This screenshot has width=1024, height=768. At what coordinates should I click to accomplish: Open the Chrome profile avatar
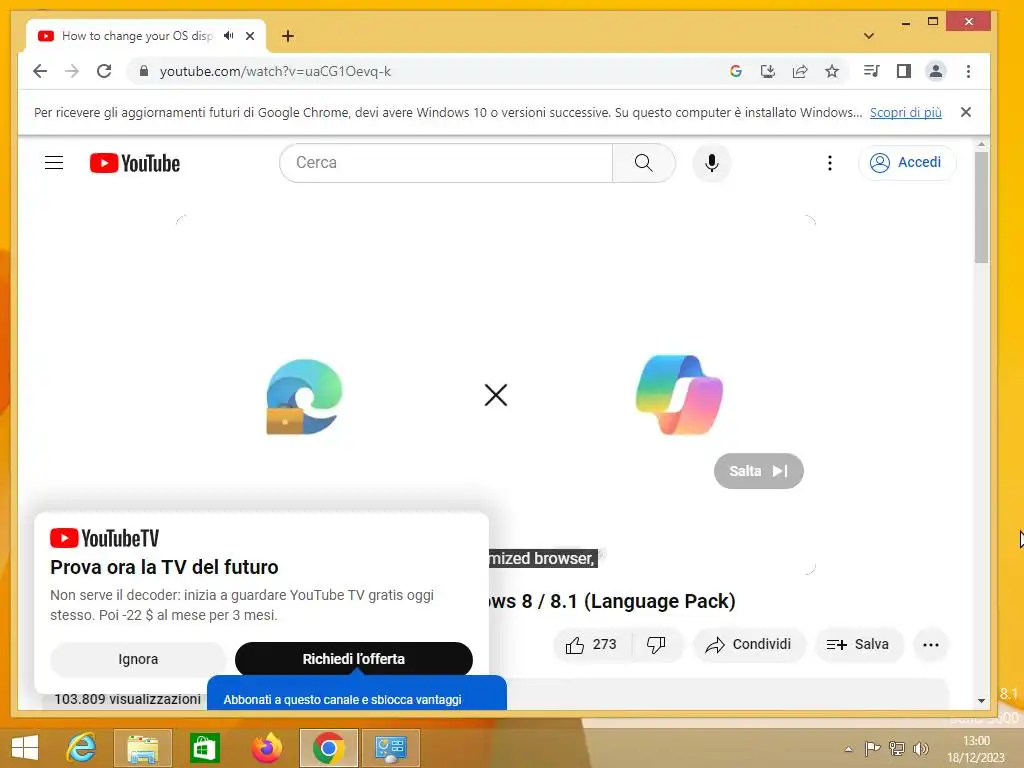pyautogui.click(x=936, y=71)
